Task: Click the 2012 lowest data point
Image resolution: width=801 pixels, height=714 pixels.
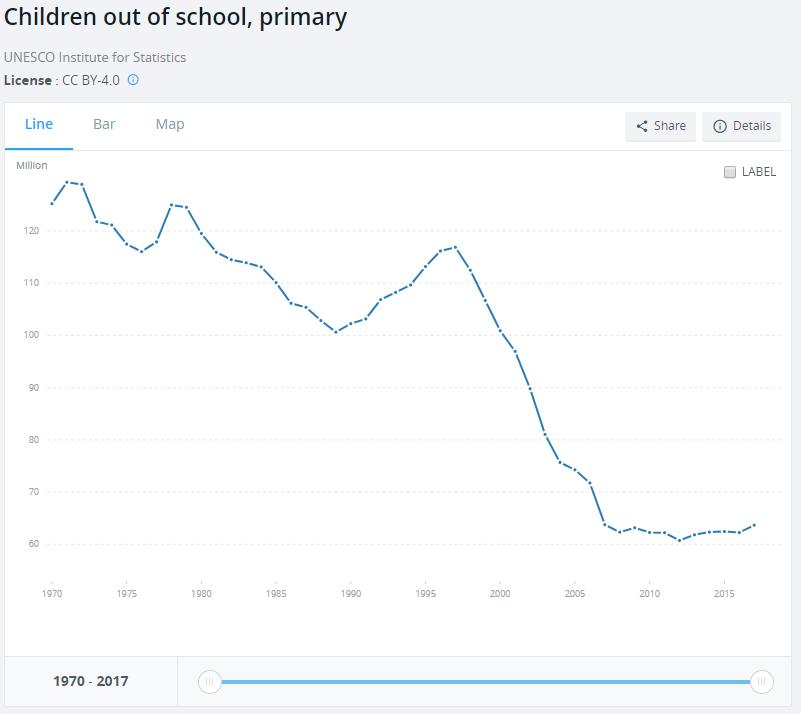Action: 679,540
